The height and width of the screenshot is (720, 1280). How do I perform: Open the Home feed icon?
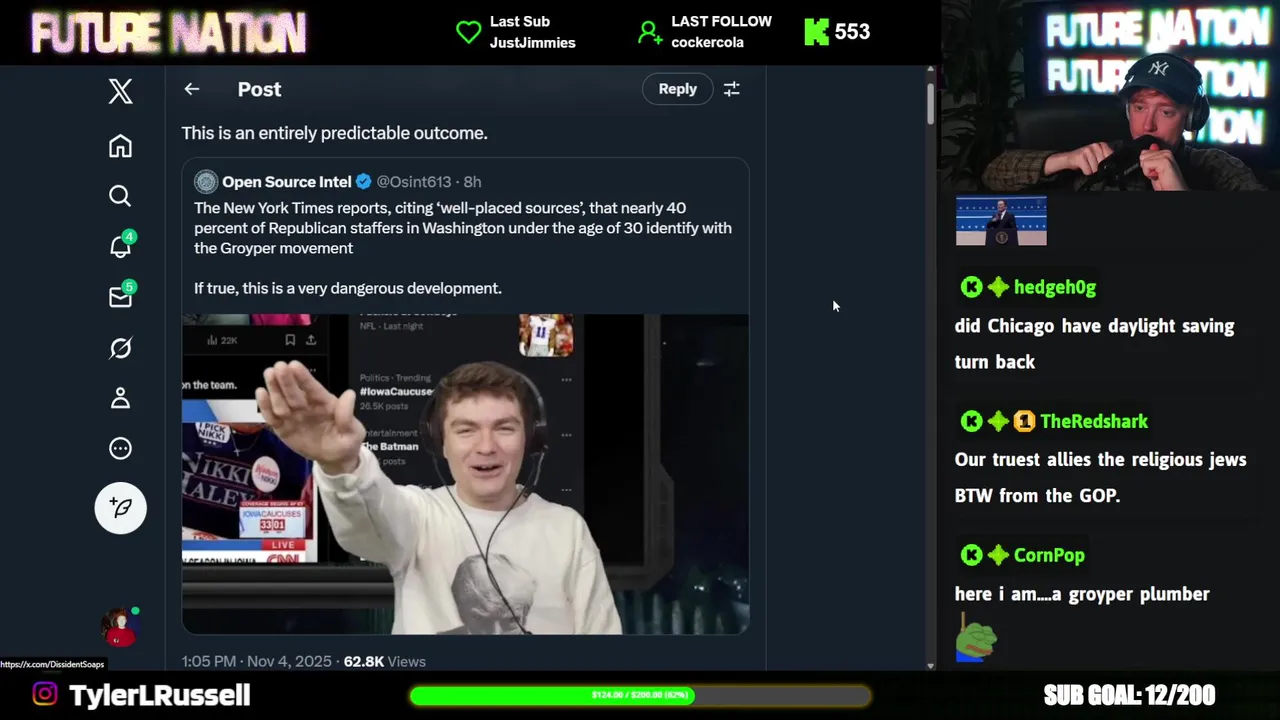tap(120, 146)
